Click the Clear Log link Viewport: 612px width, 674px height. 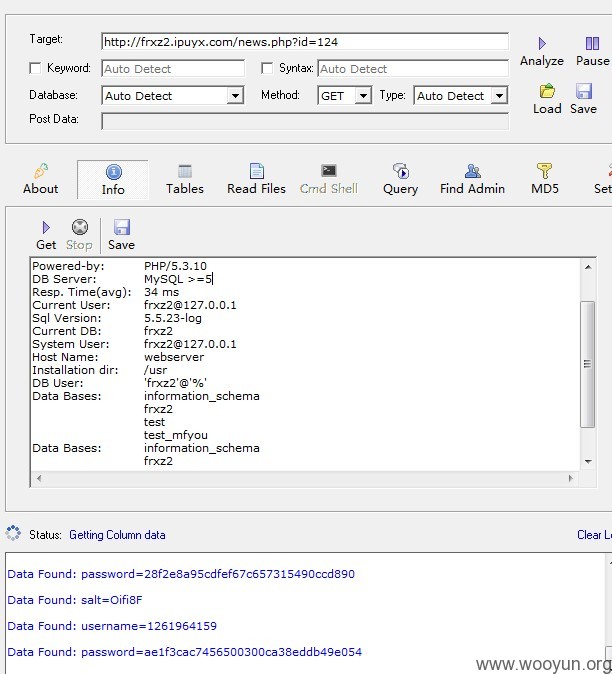594,535
